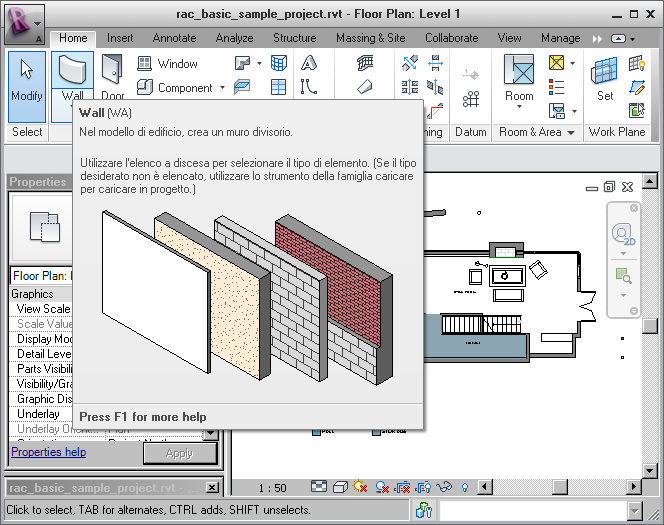The width and height of the screenshot is (664, 525).
Task: Click the horizontal scrollbar thumb
Action: point(560,487)
